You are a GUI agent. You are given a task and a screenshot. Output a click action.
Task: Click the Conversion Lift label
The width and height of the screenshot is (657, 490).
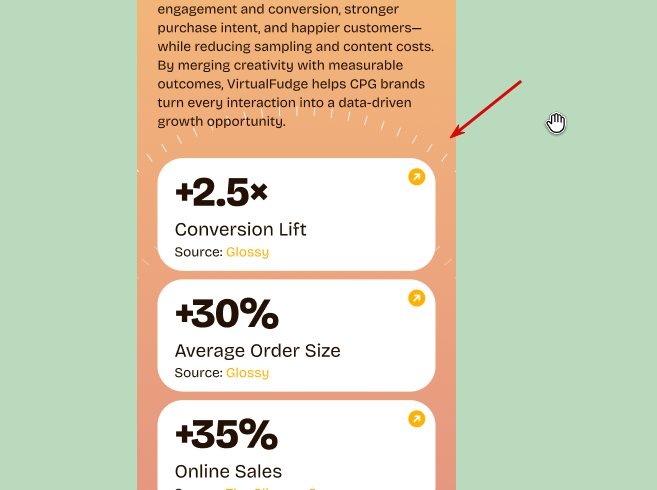pyautogui.click(x=241, y=229)
